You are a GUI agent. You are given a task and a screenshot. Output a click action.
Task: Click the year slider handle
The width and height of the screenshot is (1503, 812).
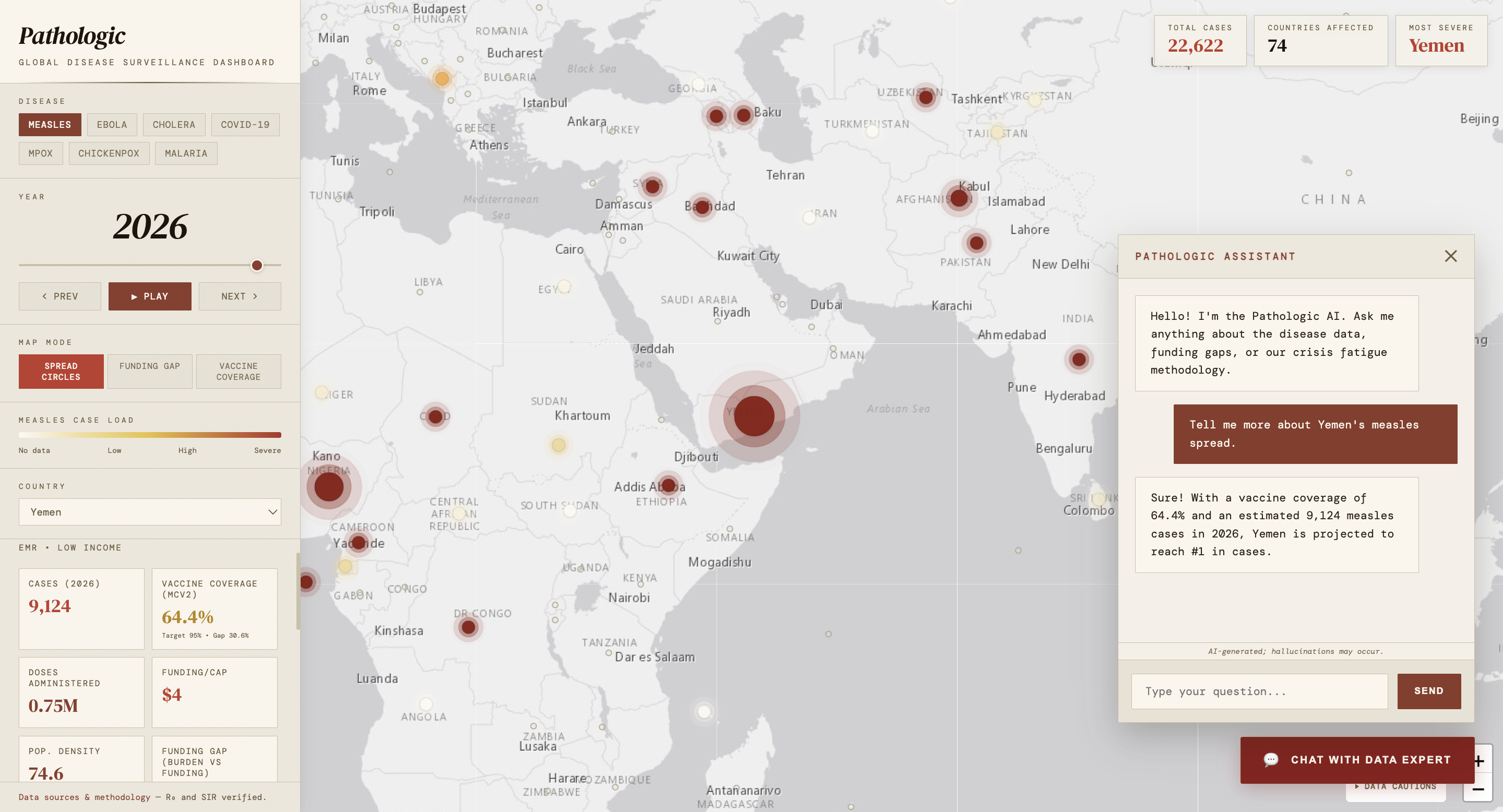click(257, 266)
